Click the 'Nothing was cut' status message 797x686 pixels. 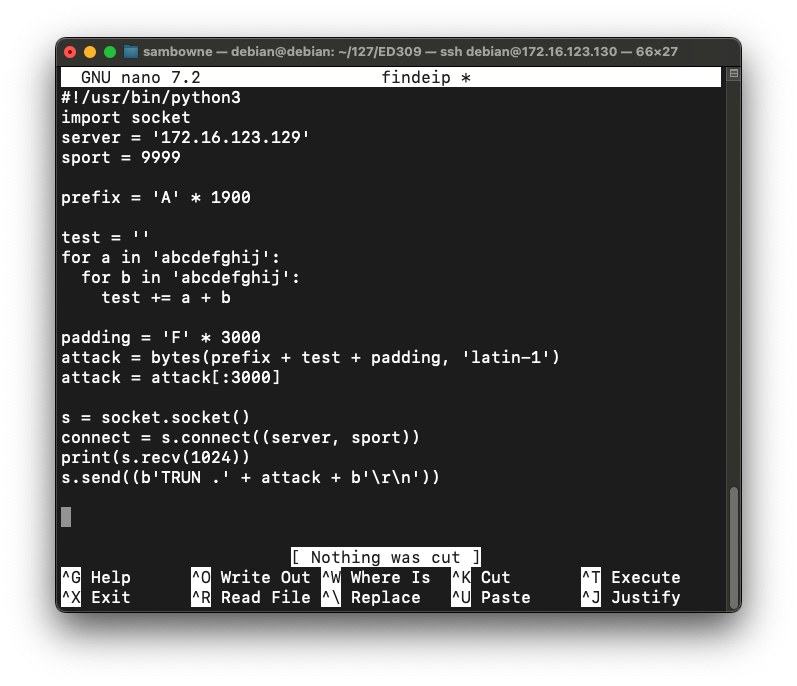point(386,557)
